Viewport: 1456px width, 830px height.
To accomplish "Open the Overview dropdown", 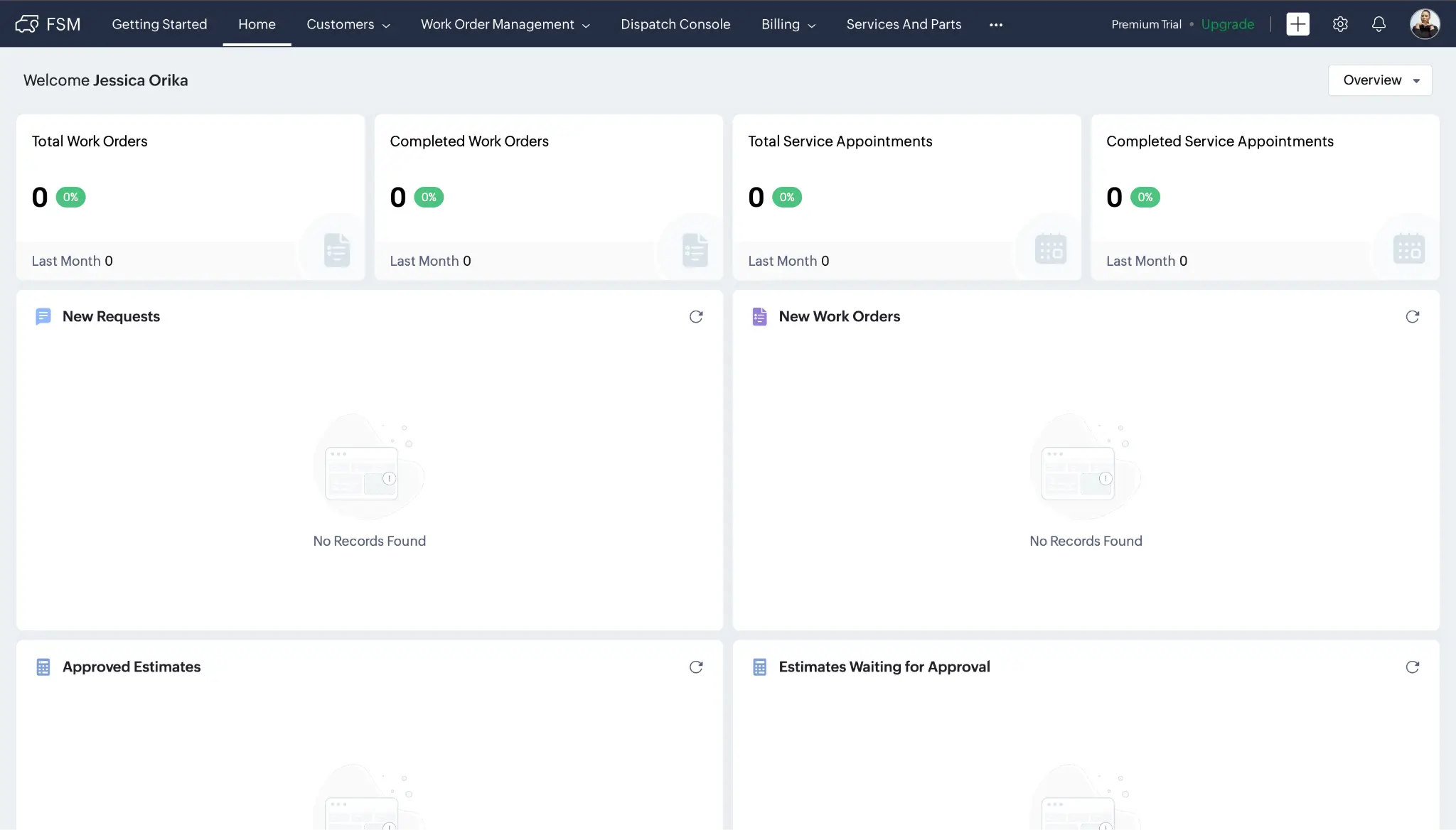I will coord(1380,80).
